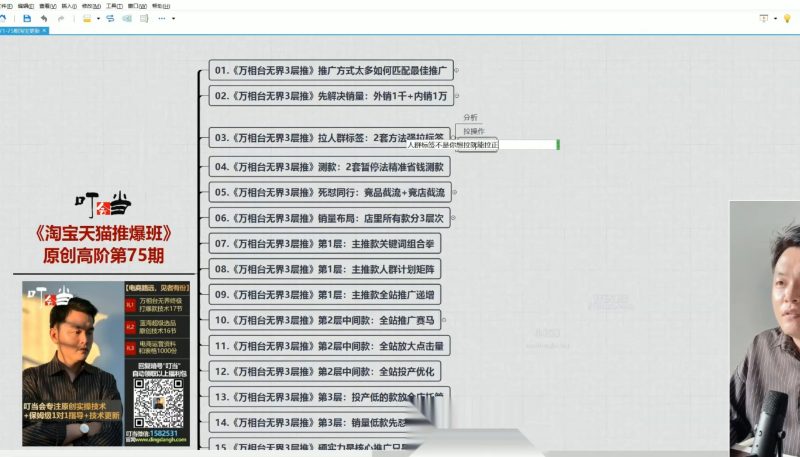Image resolution: width=800 pixels, height=457 pixels.
Task: Open the Topic icon dropdown arrow
Action: point(98,19)
